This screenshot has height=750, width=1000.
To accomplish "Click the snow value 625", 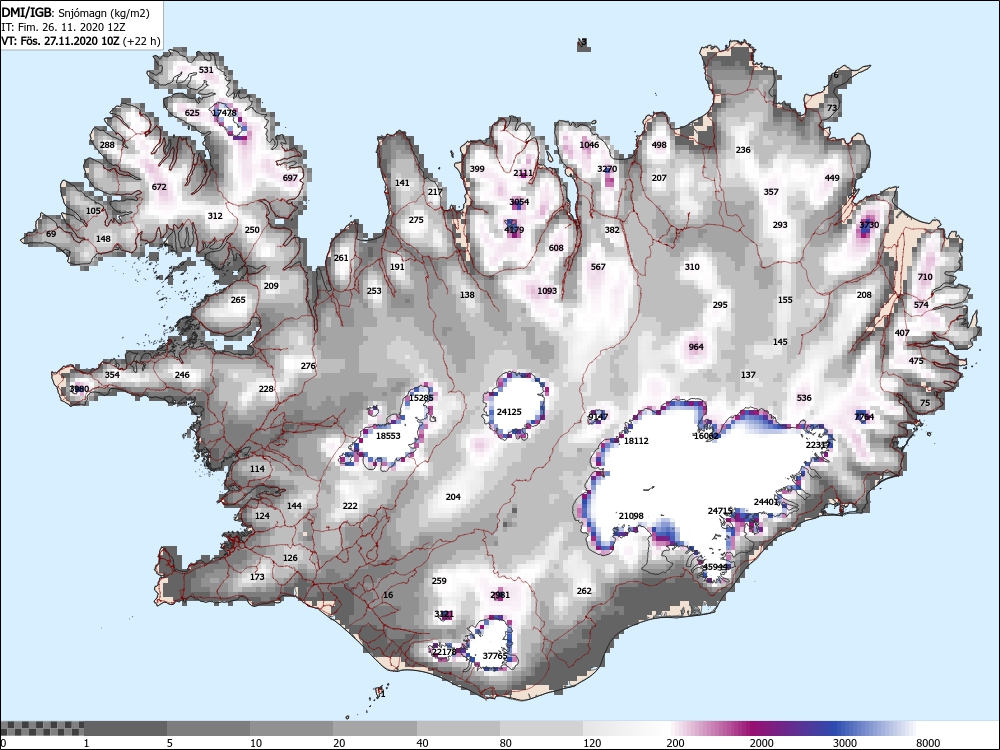I will pyautogui.click(x=192, y=113).
